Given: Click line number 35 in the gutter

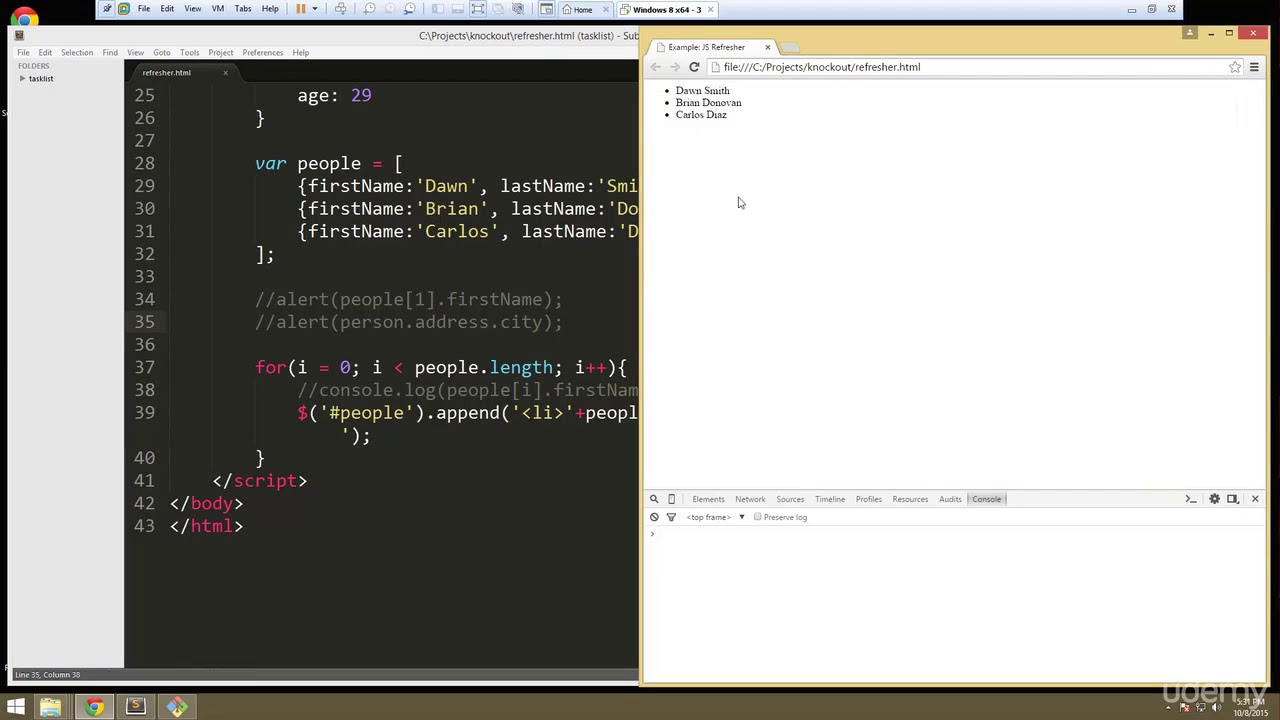Looking at the screenshot, I should point(144,322).
